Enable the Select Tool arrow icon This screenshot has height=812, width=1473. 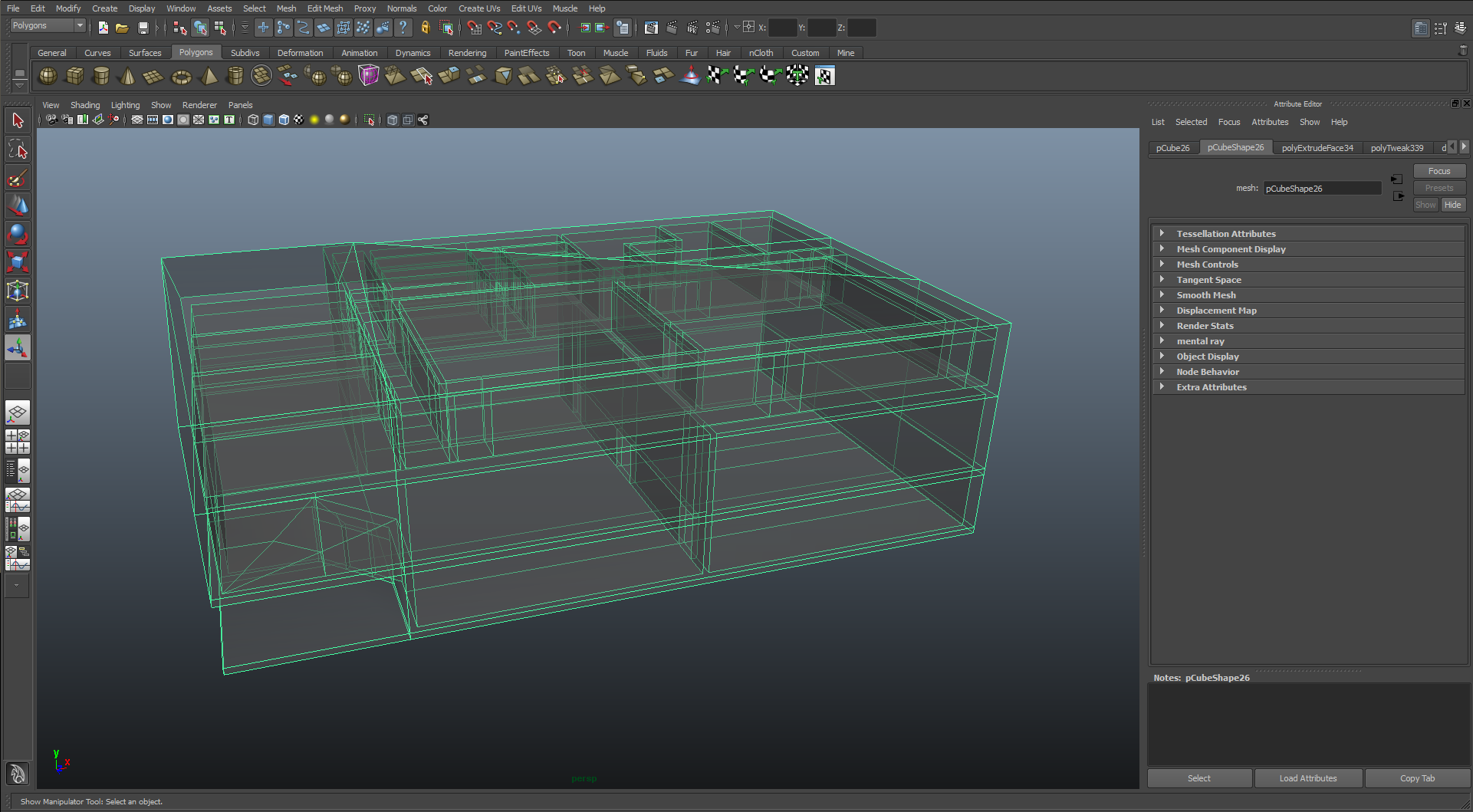(18, 120)
